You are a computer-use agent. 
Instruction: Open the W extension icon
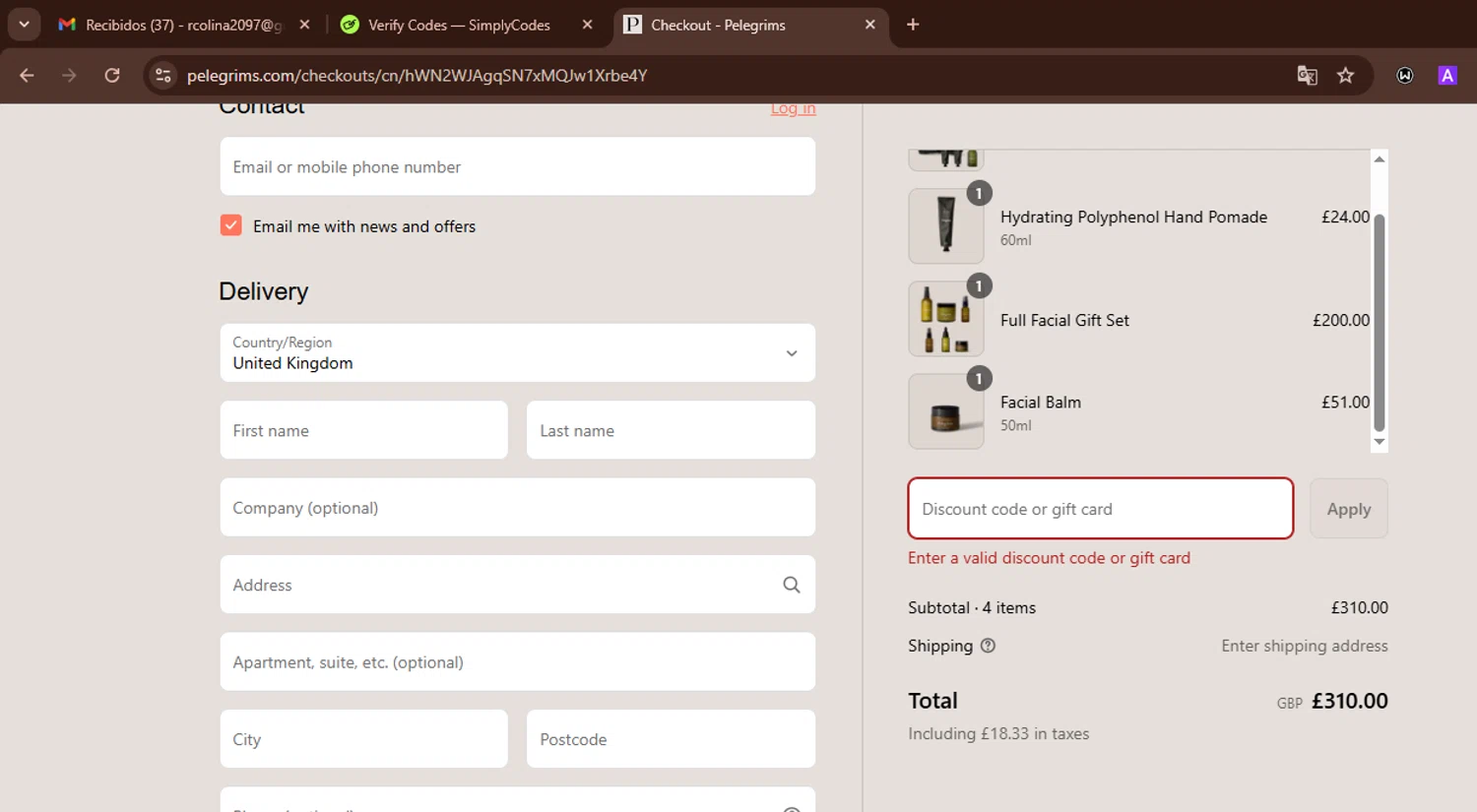pos(1405,76)
